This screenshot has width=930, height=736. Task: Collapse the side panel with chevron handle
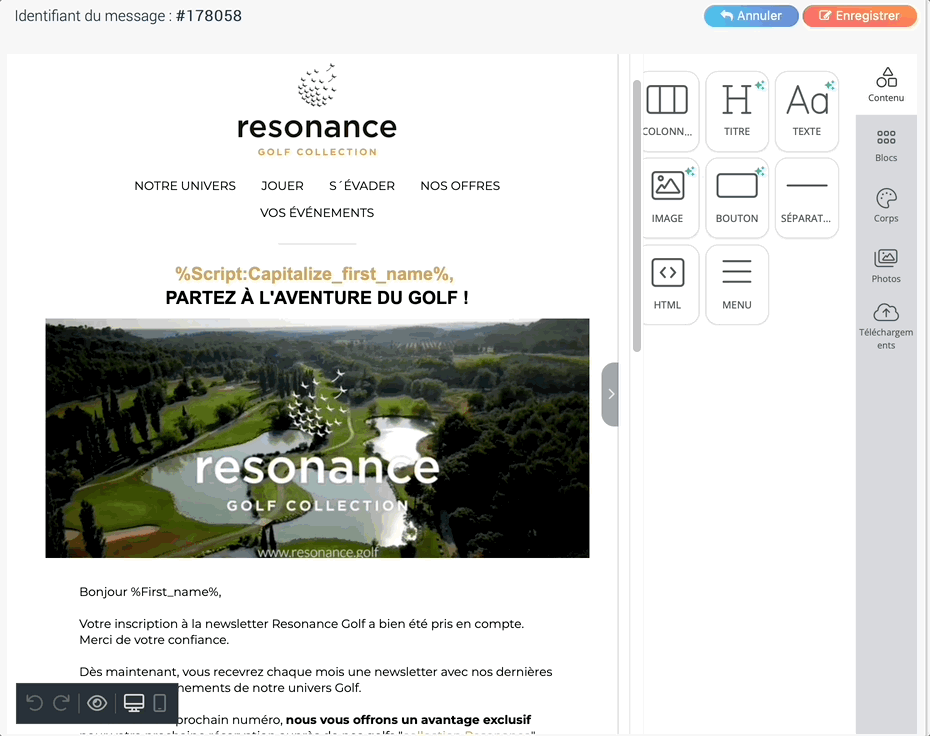point(610,394)
